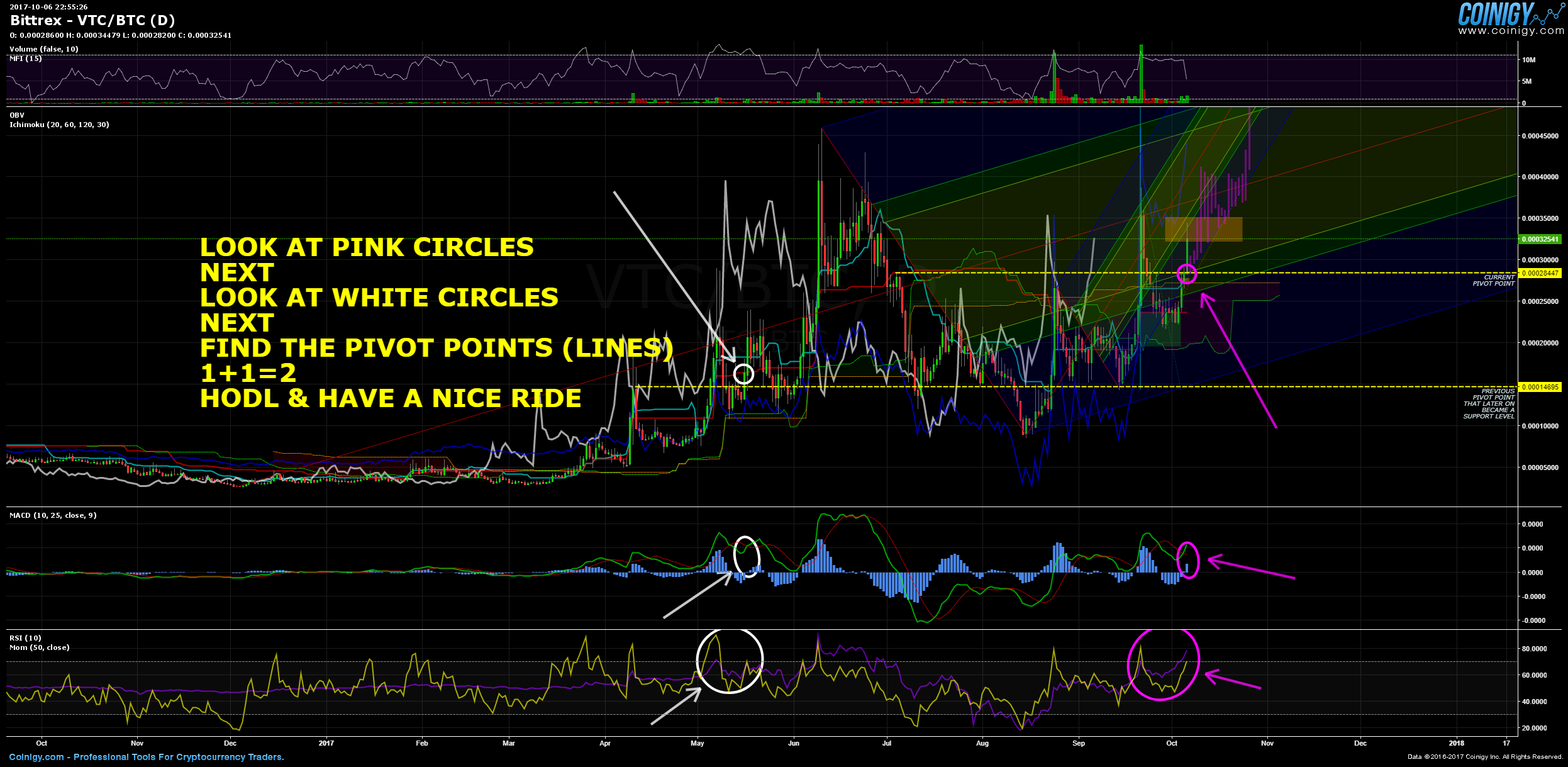The width and height of the screenshot is (1568, 767).
Task: Click the LOOK AT WHITE CIRCLES text
Action: click(379, 298)
